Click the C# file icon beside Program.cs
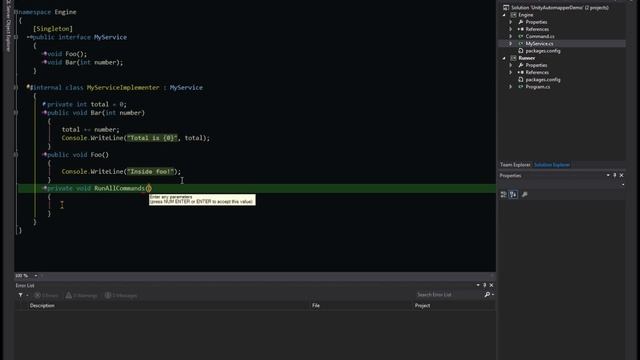This screenshot has height=360, width=640. (521, 87)
